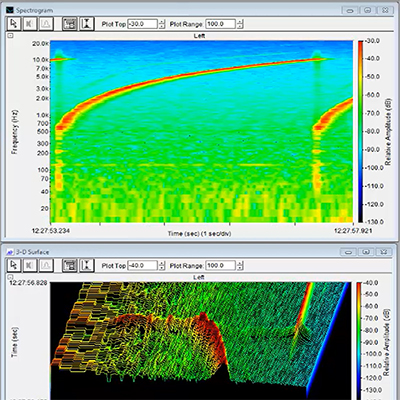
Task: Close the 3-D Surface window
Action: point(384,252)
